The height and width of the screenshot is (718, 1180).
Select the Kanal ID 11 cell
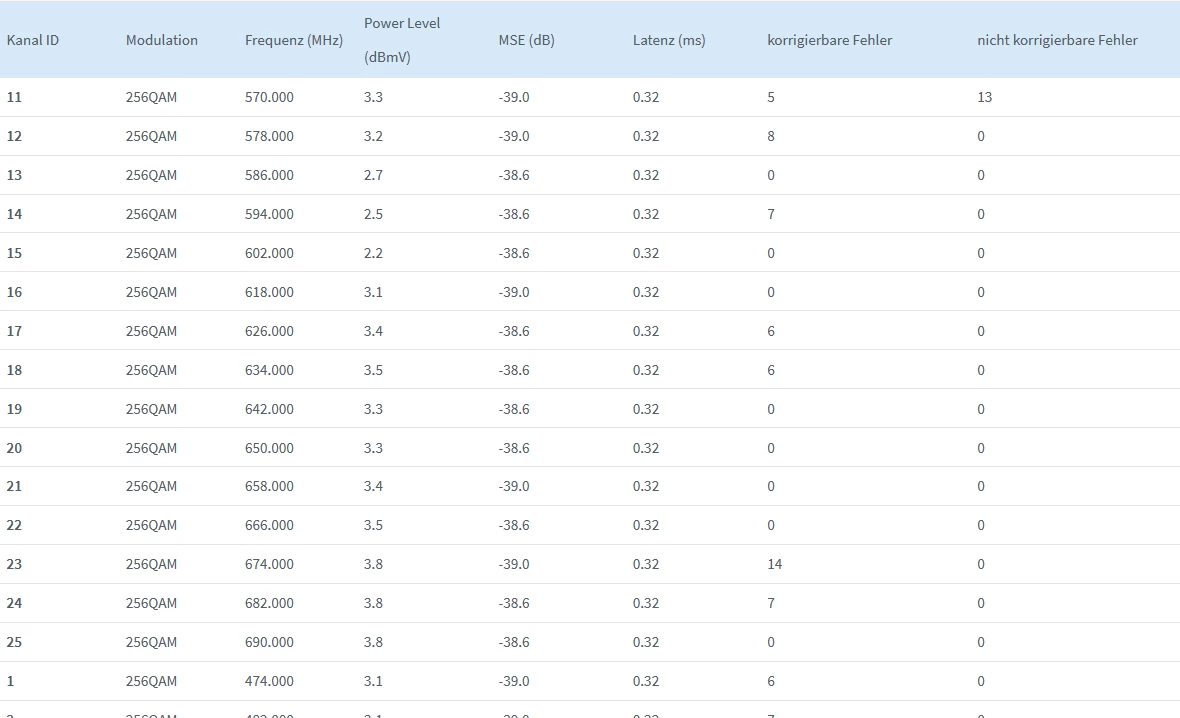[14, 97]
